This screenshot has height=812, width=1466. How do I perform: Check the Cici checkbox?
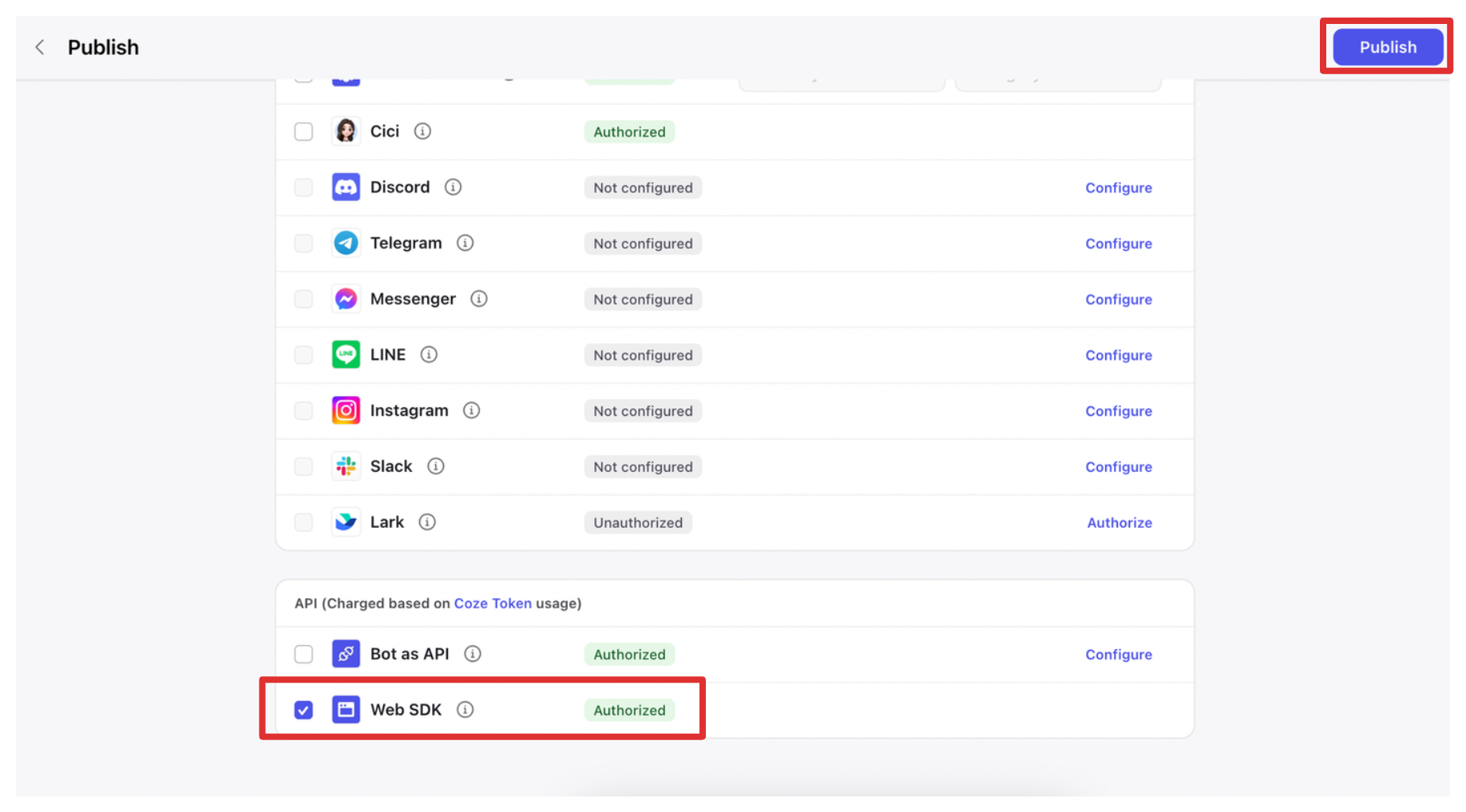303,132
